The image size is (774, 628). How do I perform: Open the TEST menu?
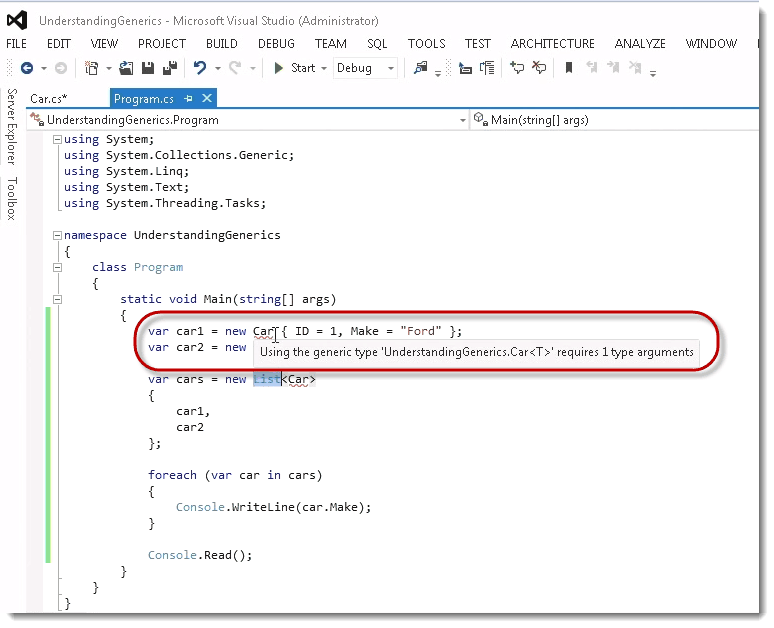(x=477, y=44)
